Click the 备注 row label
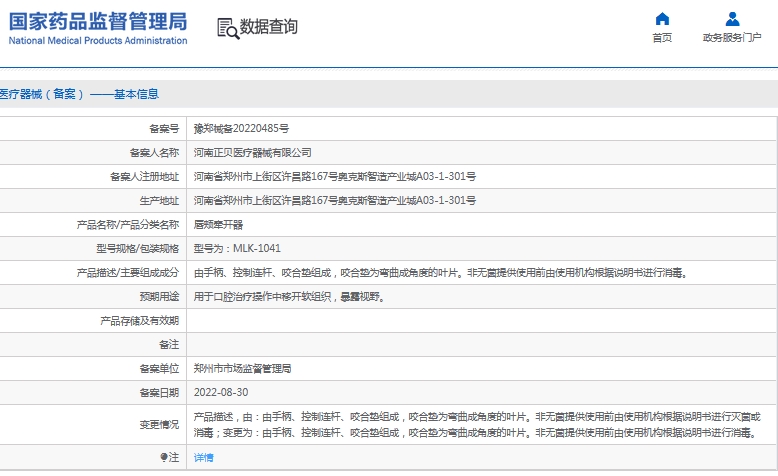 click(169, 344)
